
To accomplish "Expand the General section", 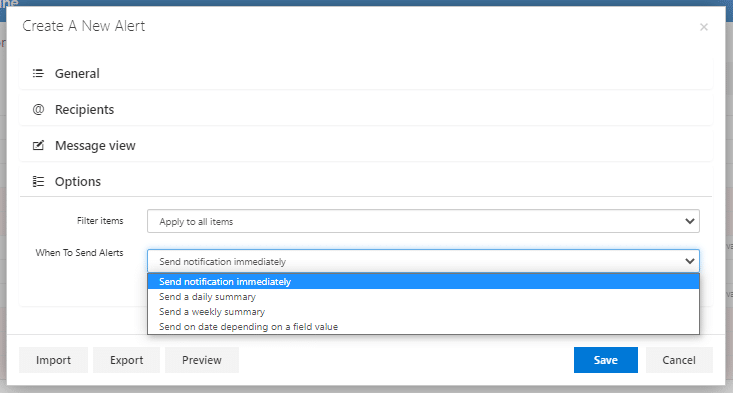I will (366, 73).
